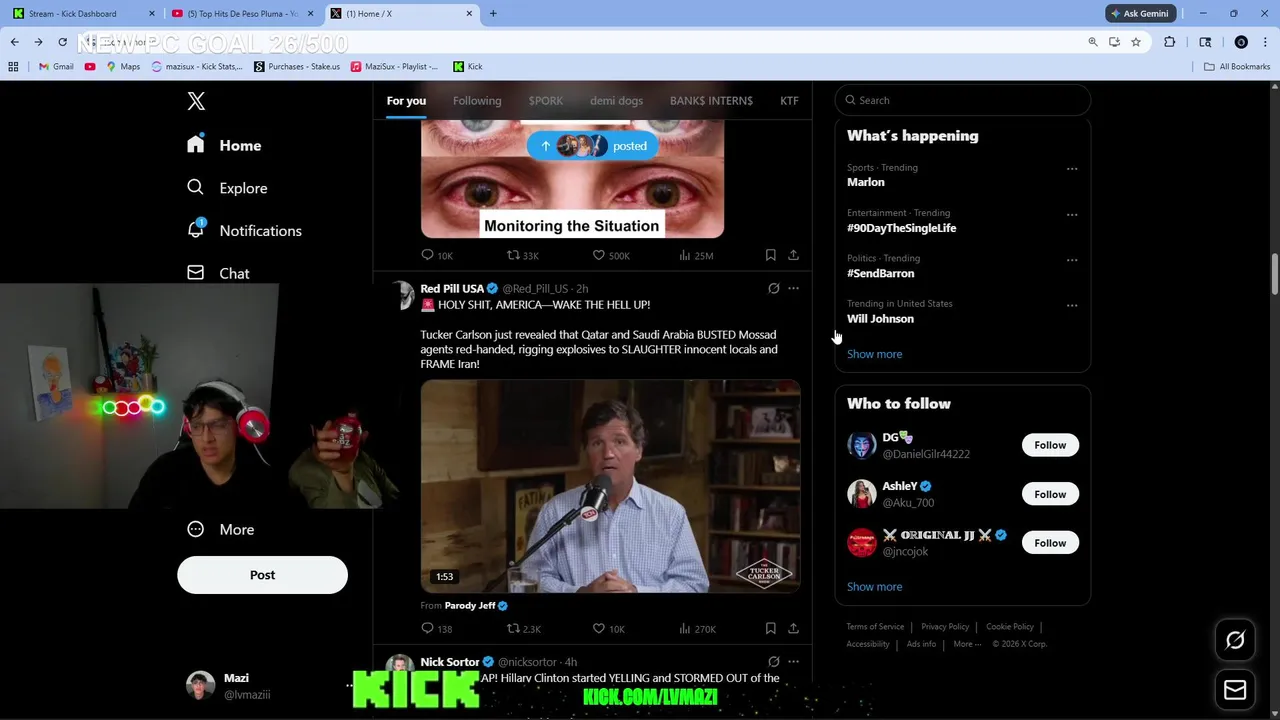Open the All Bookmarks folder
Image resolution: width=1280 pixels, height=720 pixels.
coord(1237,67)
